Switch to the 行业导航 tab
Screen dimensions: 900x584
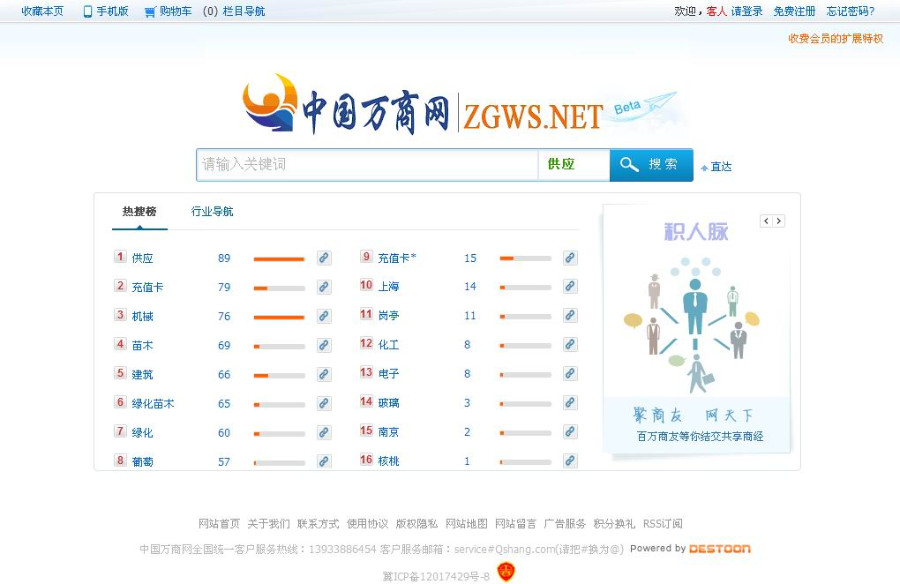[210, 211]
